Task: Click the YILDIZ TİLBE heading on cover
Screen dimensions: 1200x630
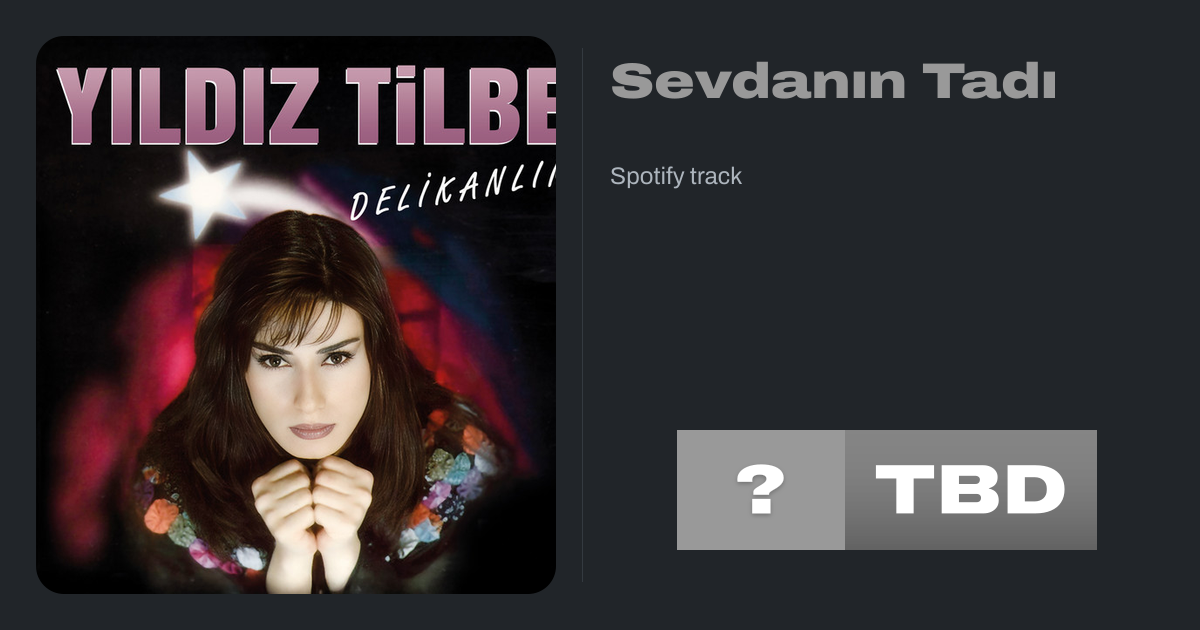Action: (306, 105)
